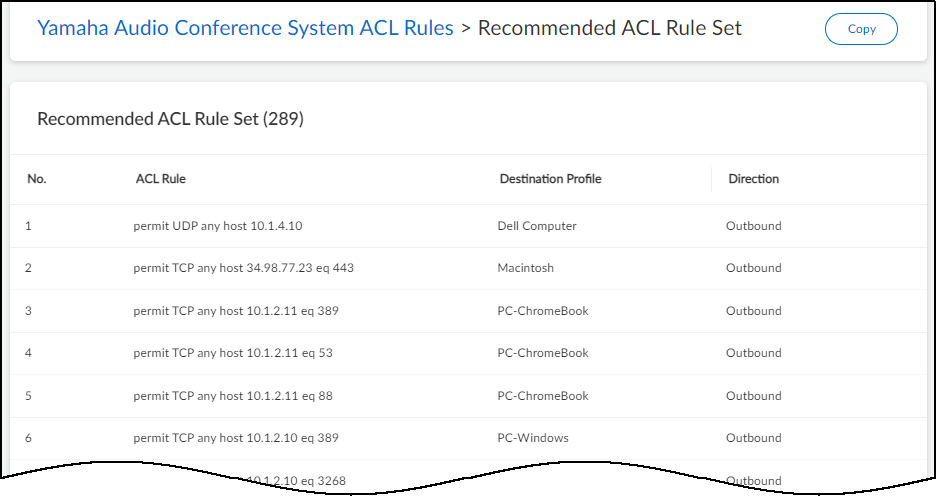Click rule permit TCP 10.1.2.11 eq 53
The image size is (936, 496).
tap(233, 353)
